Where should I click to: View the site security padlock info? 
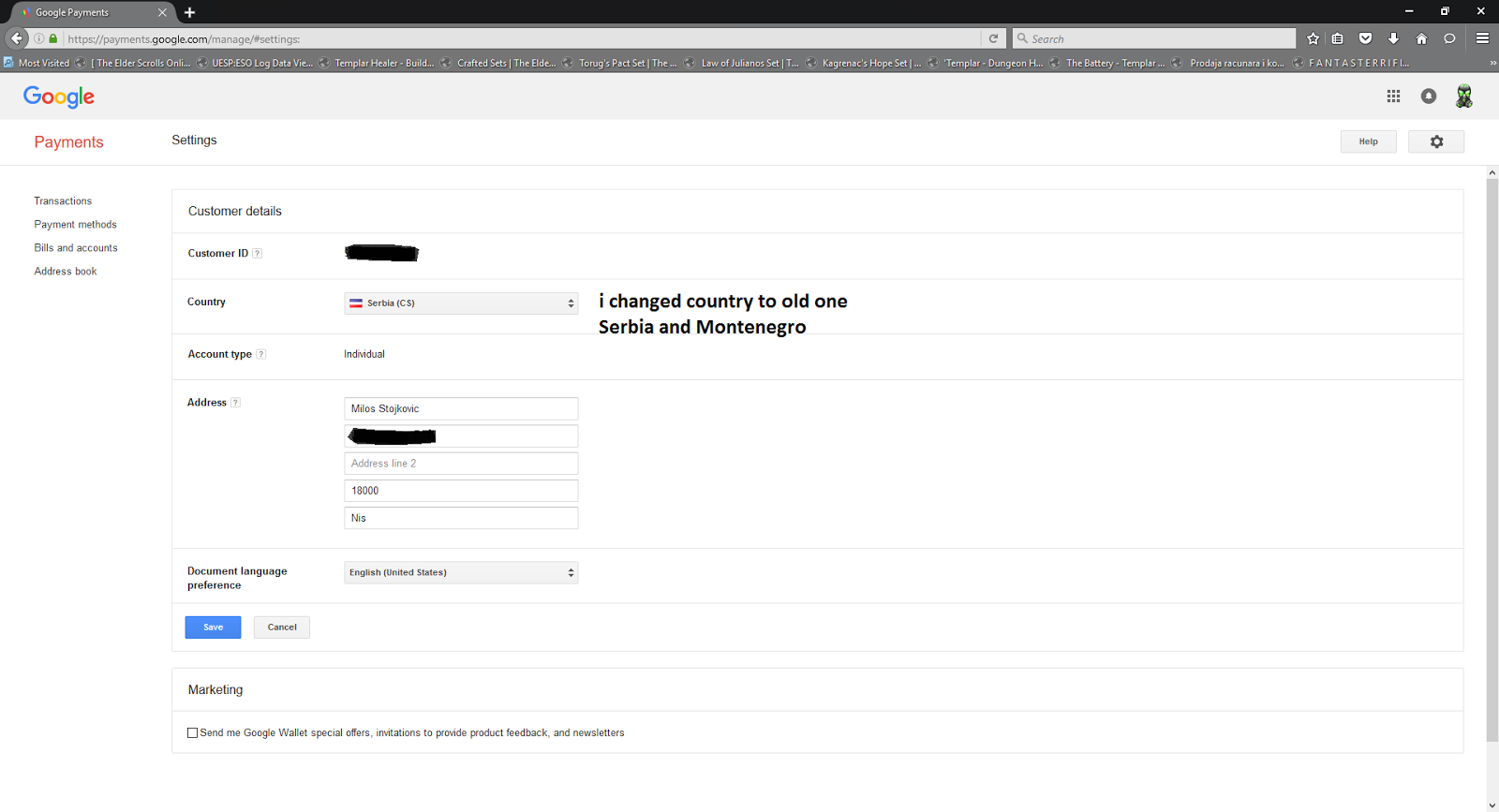pos(53,38)
